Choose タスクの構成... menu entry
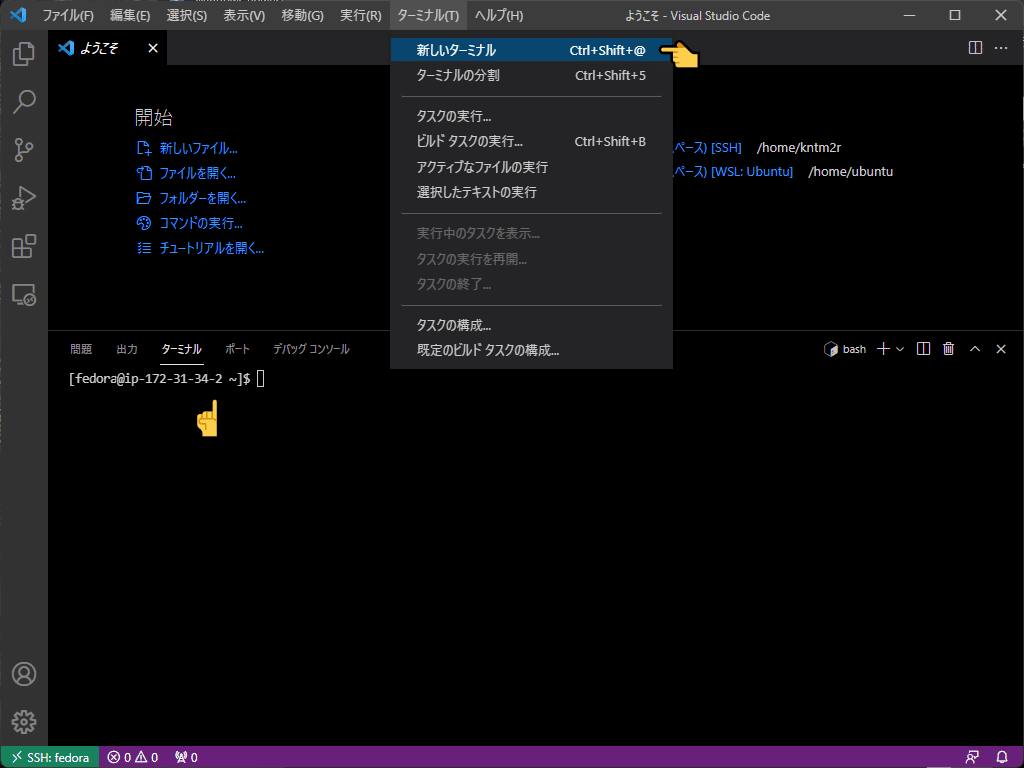Screen dimensions: 1024x768 pyautogui.click(x=532, y=325)
